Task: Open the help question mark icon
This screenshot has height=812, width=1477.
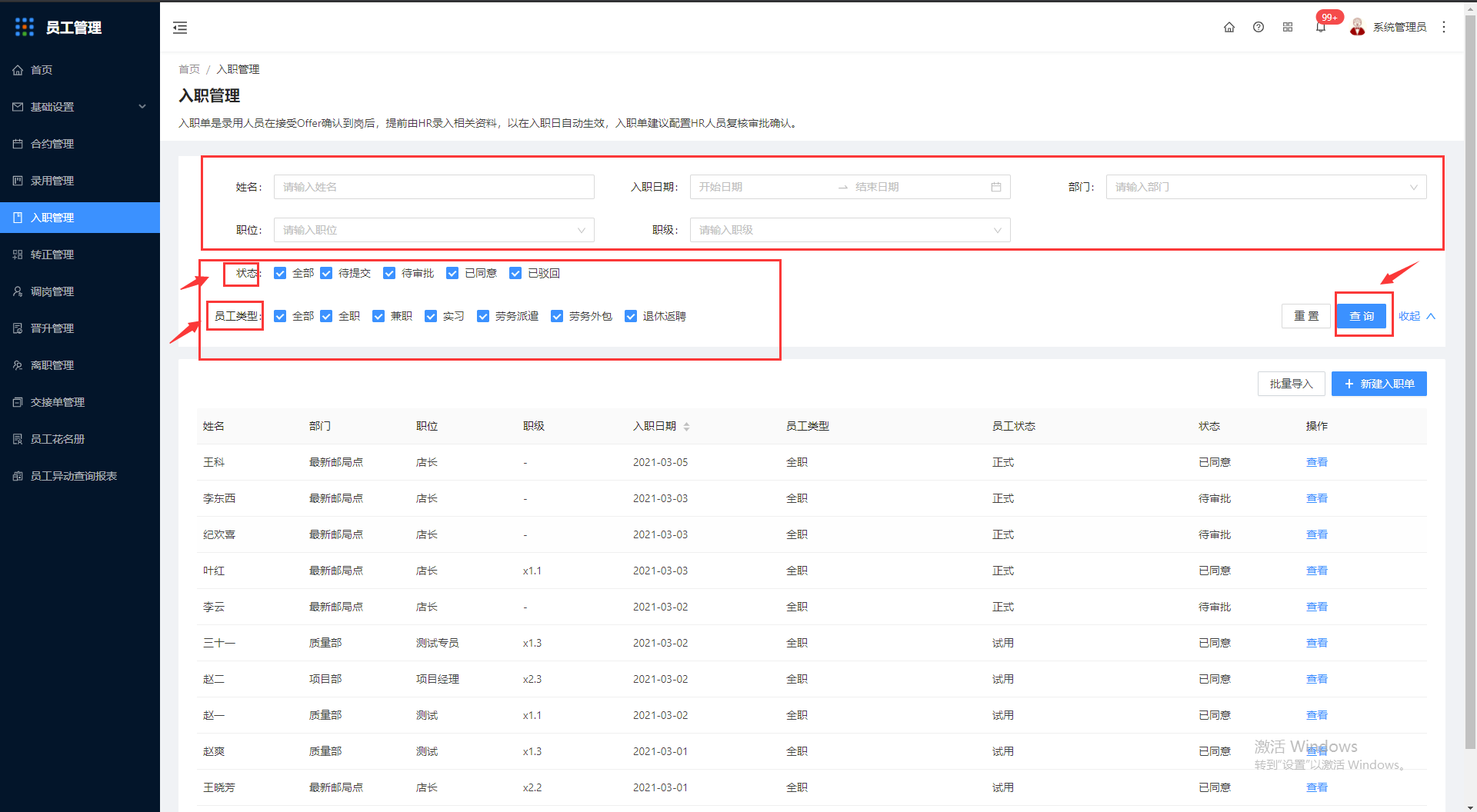Action: (1259, 27)
